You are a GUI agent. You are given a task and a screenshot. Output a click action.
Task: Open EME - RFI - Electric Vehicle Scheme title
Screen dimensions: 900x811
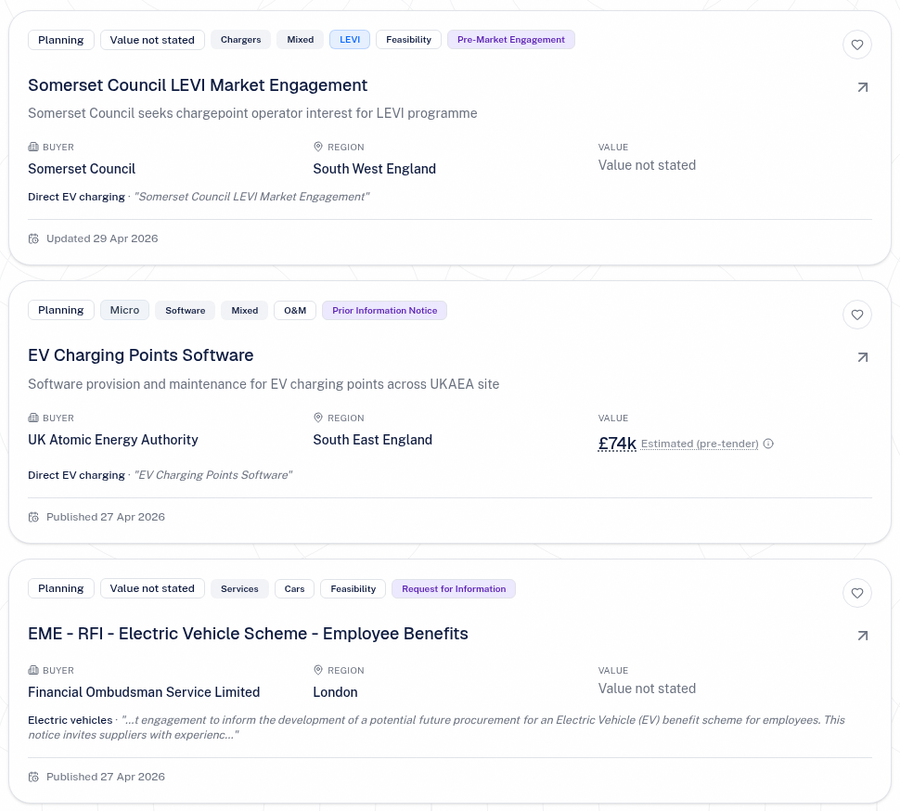(x=248, y=634)
